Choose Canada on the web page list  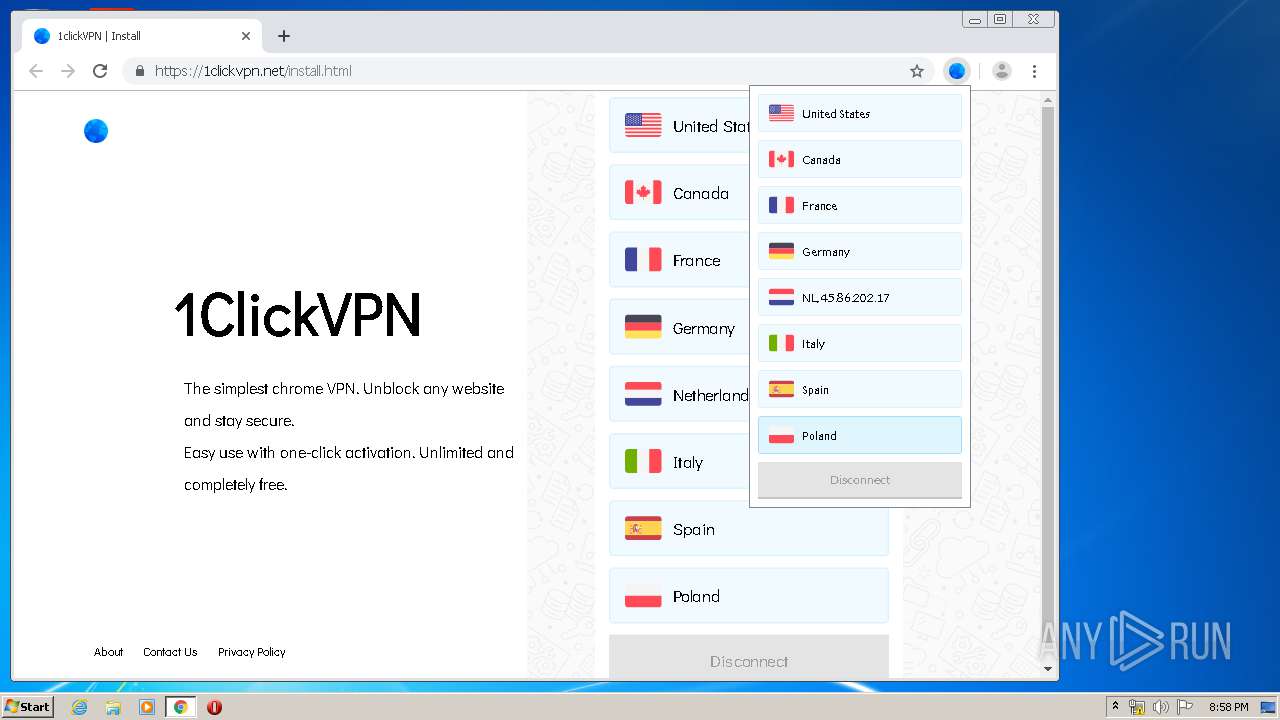tap(679, 193)
